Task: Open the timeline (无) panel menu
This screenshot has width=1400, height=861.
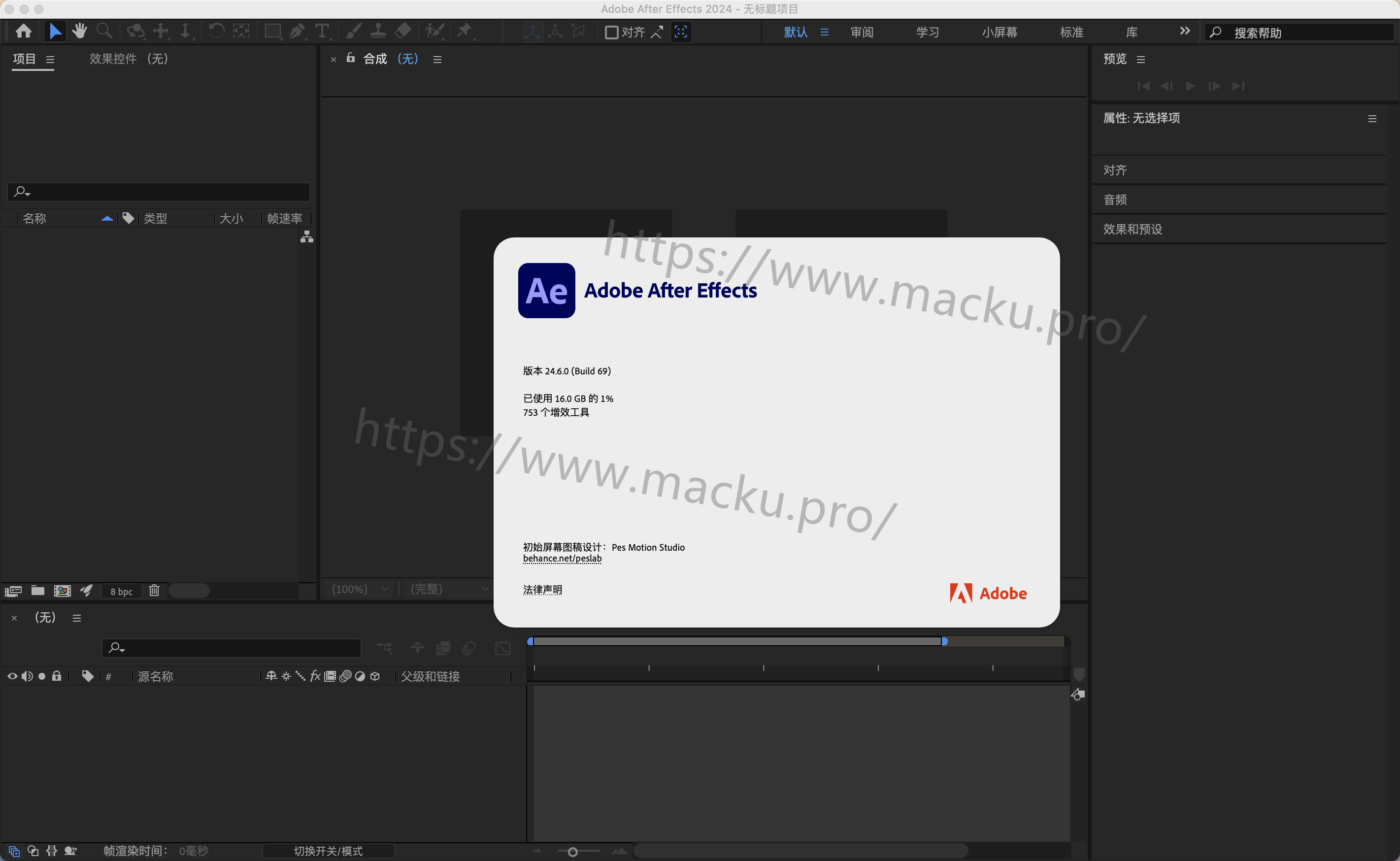Action: coord(77,619)
